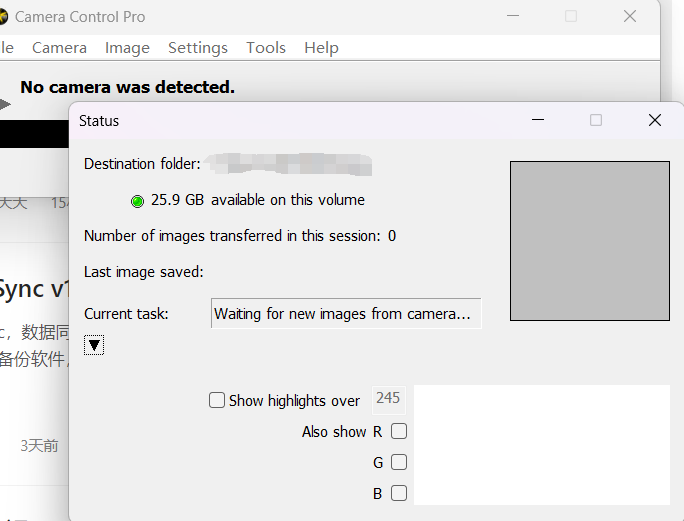Viewport: 684px width, 521px height.
Task: Tick the B channel checkbox
Action: click(x=399, y=493)
